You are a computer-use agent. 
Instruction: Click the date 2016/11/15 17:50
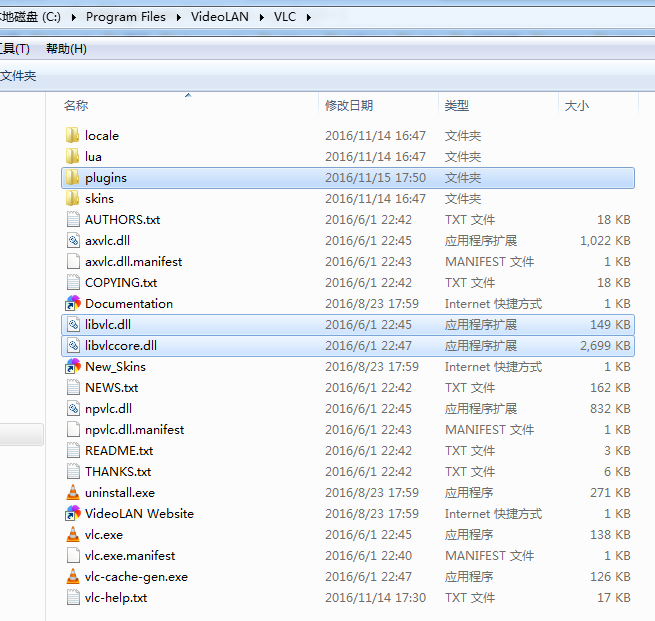376,178
